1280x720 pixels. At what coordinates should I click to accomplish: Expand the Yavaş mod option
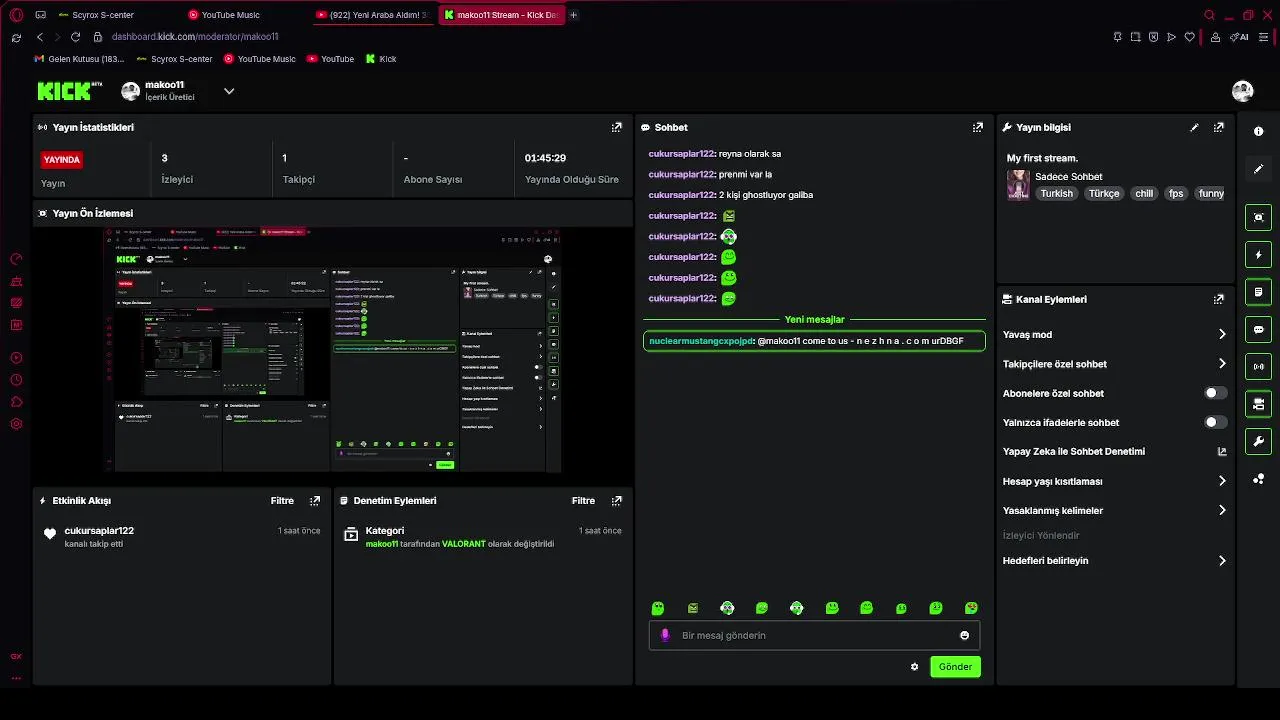pos(1222,335)
